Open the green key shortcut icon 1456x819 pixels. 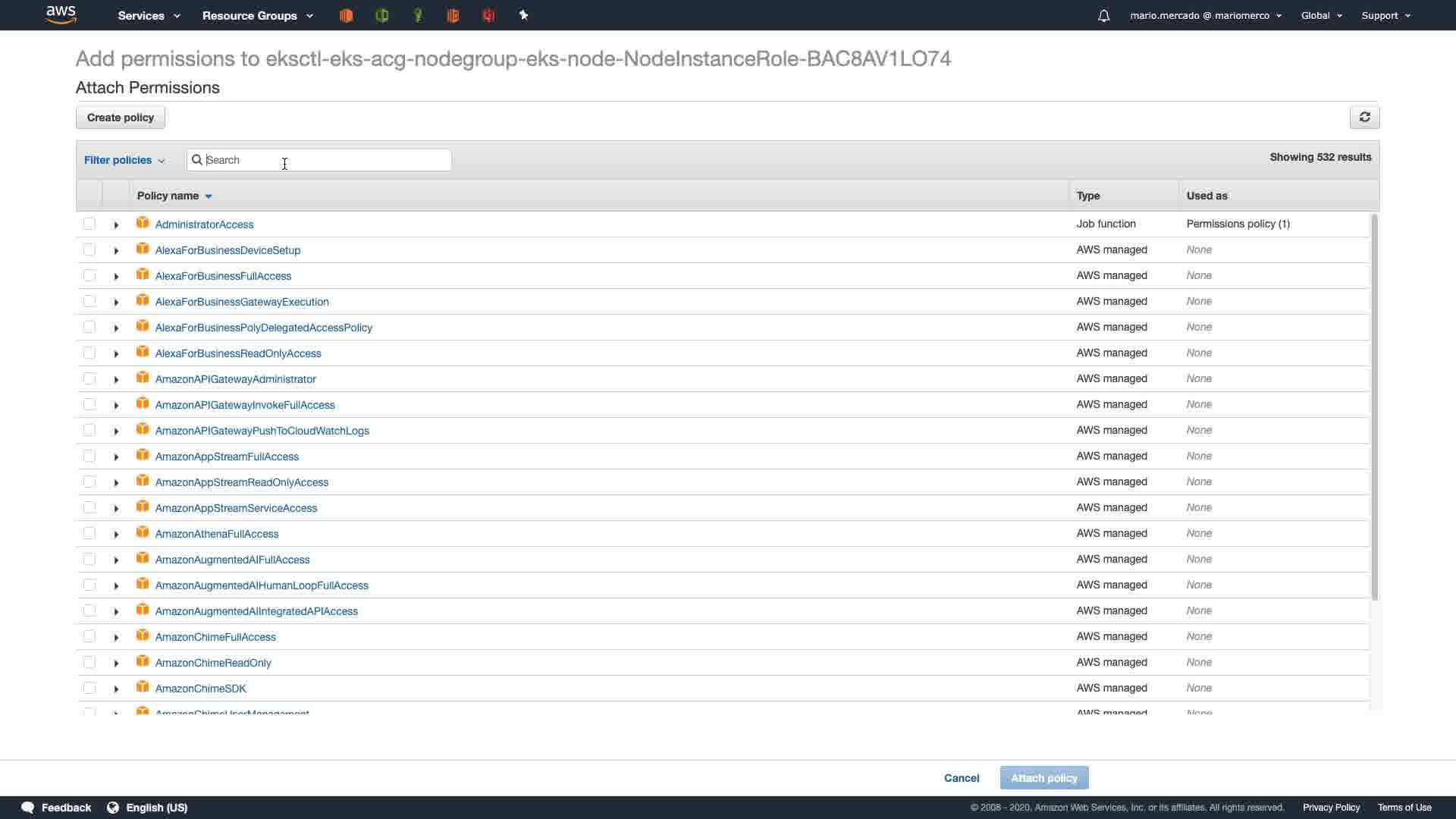click(418, 15)
